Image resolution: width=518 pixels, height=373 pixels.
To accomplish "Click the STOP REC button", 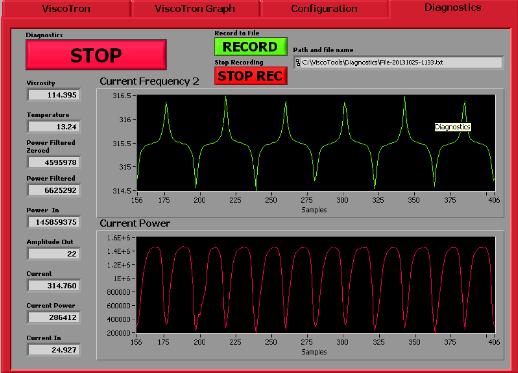I will click(251, 76).
